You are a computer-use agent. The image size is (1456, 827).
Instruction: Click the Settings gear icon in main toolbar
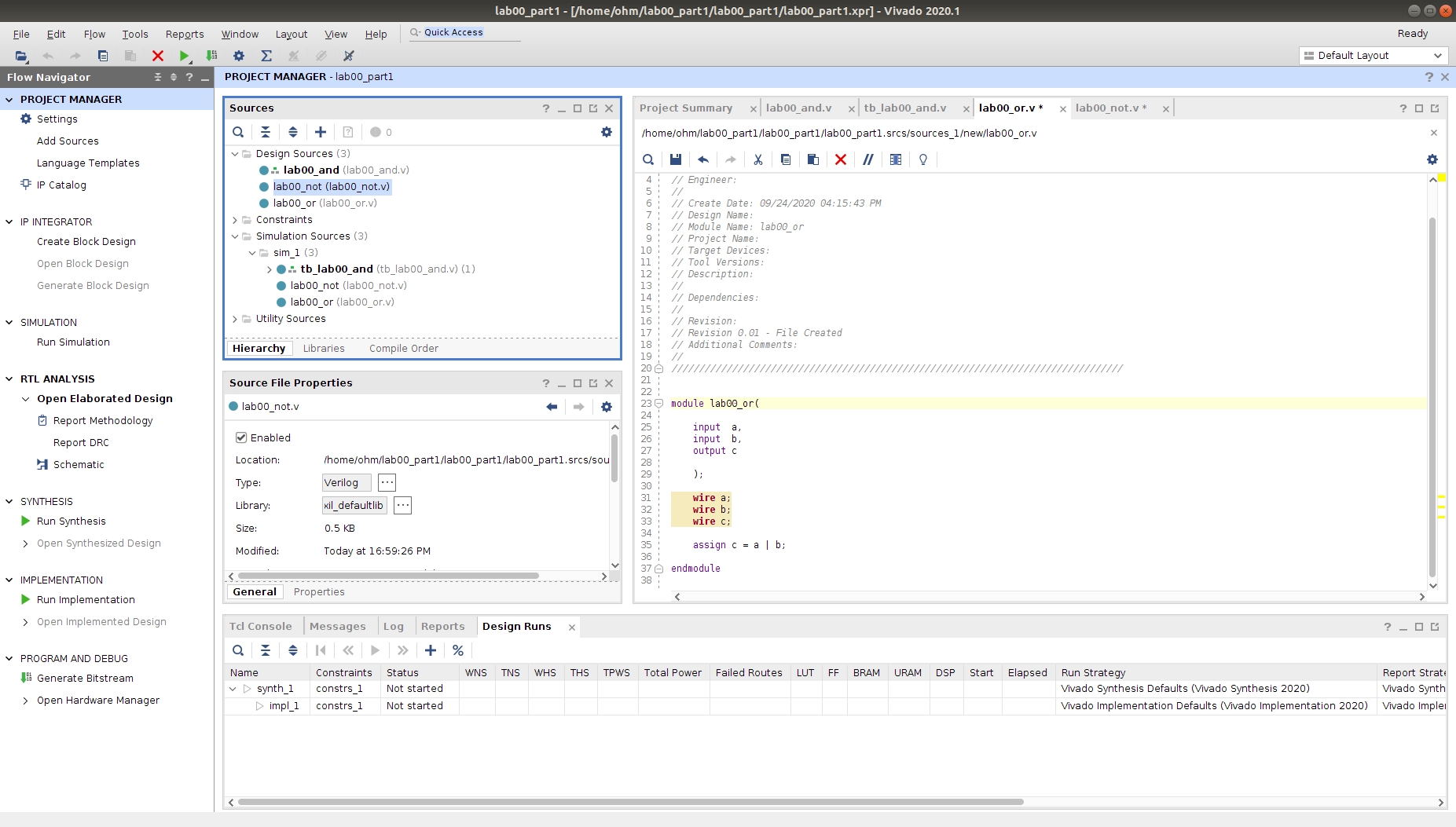(x=239, y=56)
